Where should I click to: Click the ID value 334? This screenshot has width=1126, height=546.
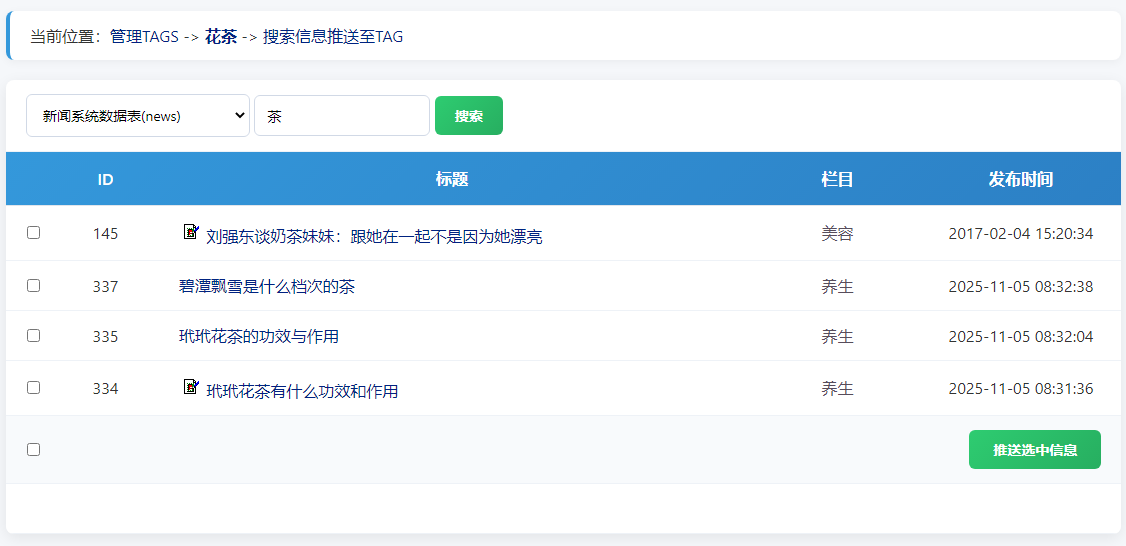(x=106, y=389)
